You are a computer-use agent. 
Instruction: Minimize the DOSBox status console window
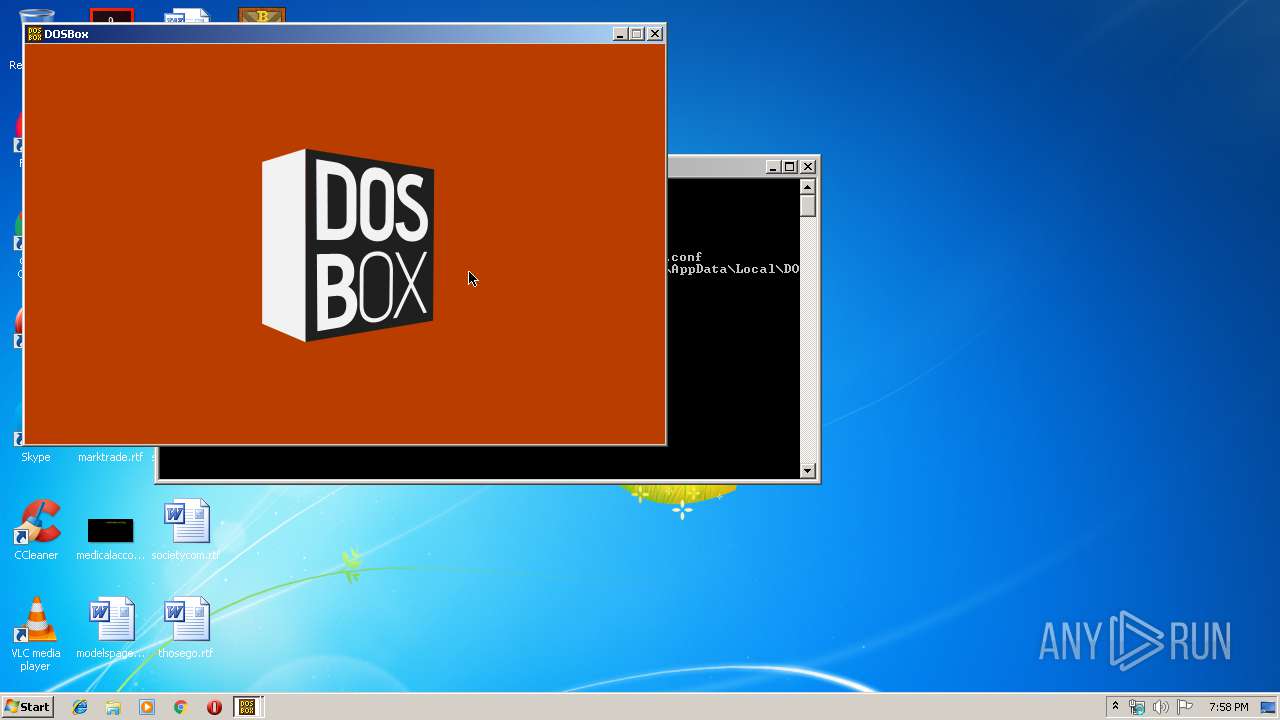[x=773, y=167]
